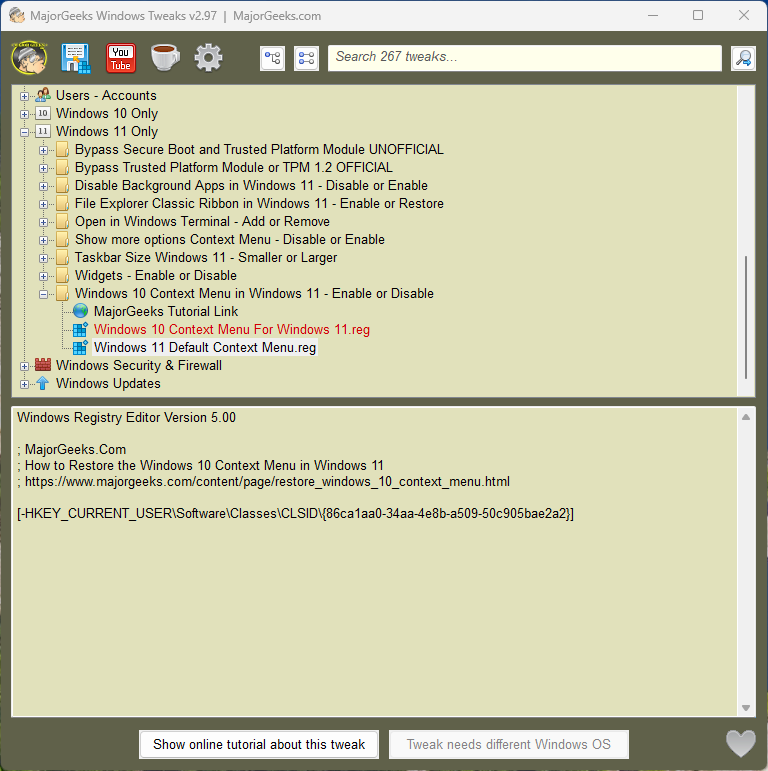Click registry icon beside Windows 10 Context Menu reg
The height and width of the screenshot is (771, 768).
[x=80, y=329]
